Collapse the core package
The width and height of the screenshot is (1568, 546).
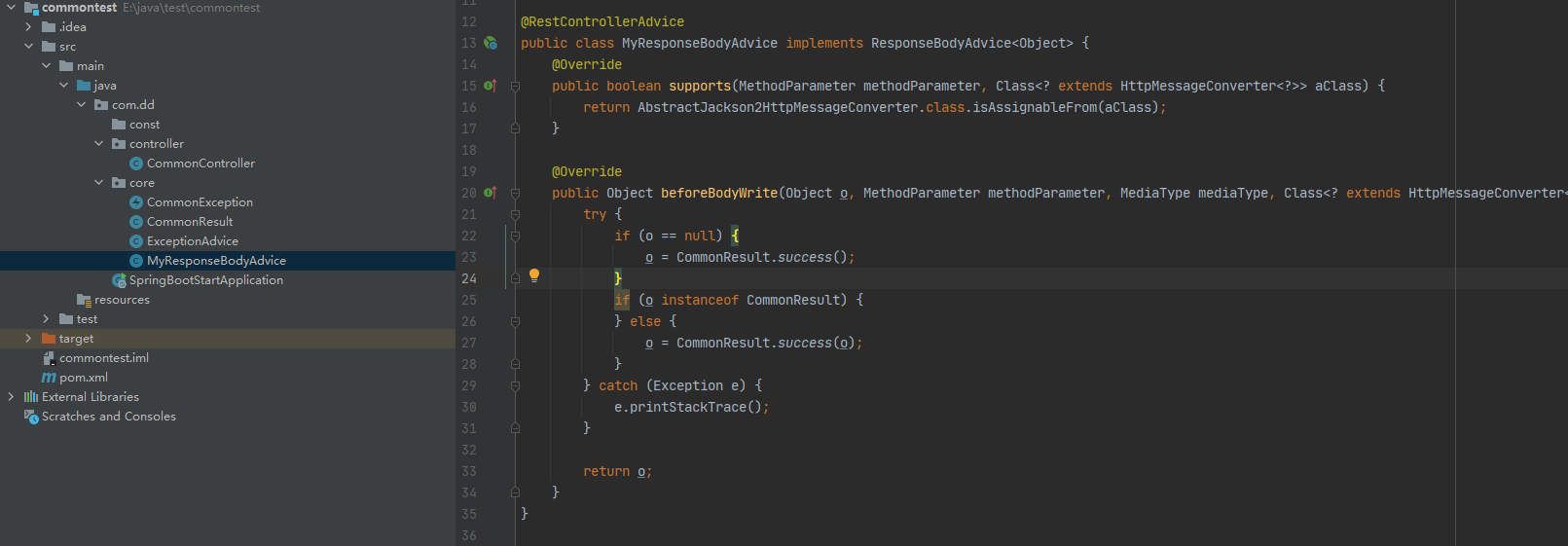[x=99, y=183]
